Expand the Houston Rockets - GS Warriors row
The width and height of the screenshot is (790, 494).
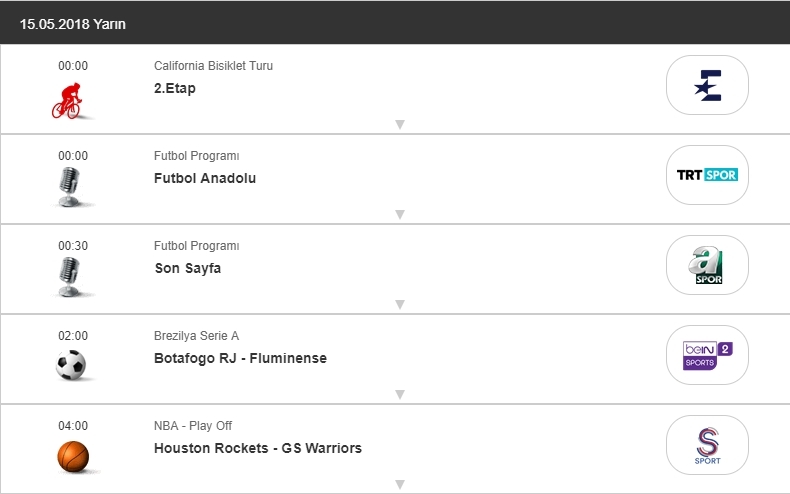pos(399,485)
